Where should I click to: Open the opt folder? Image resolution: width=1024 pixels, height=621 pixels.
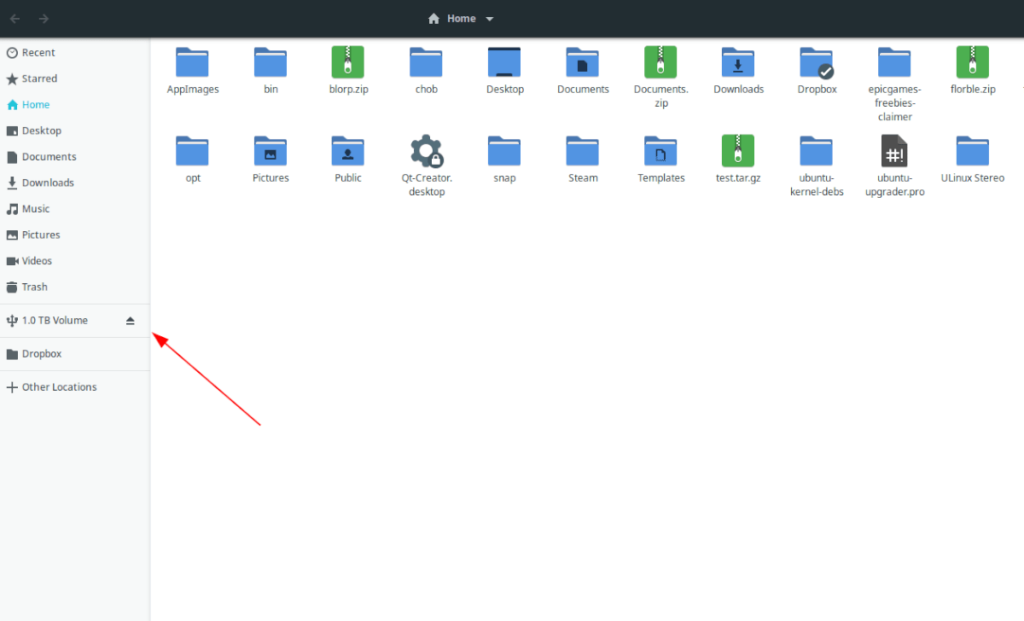point(192,151)
